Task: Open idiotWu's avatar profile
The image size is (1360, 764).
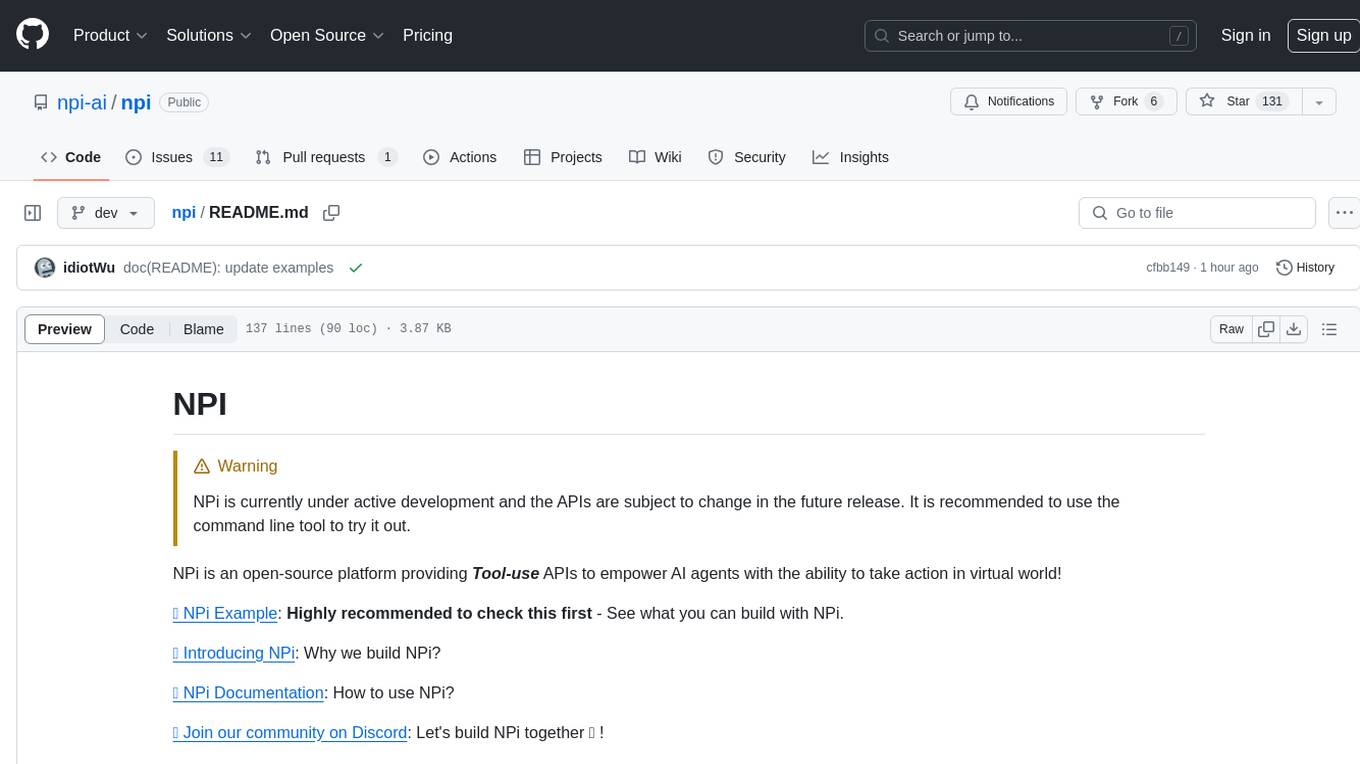Action: (44, 268)
